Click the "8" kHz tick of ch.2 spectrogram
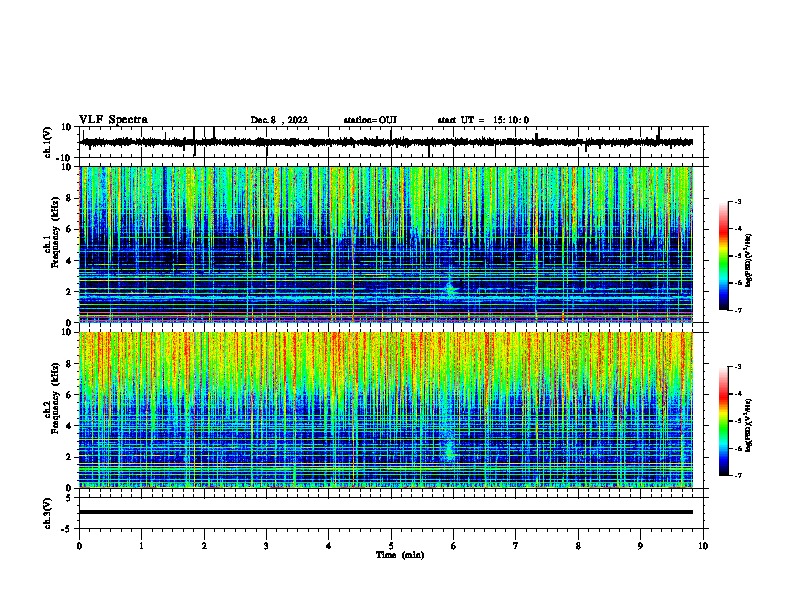This screenshot has height=612, width=792. 69,364
